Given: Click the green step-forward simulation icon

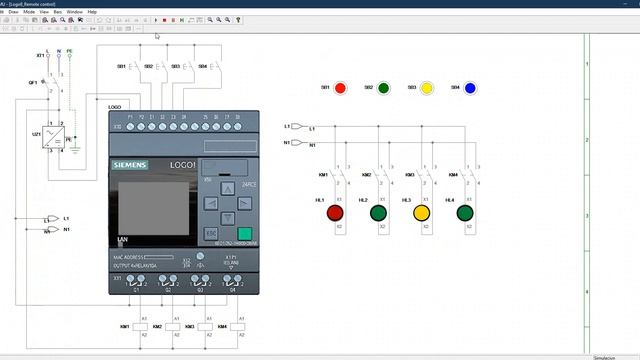Looking at the screenshot, I should click(x=182, y=20).
